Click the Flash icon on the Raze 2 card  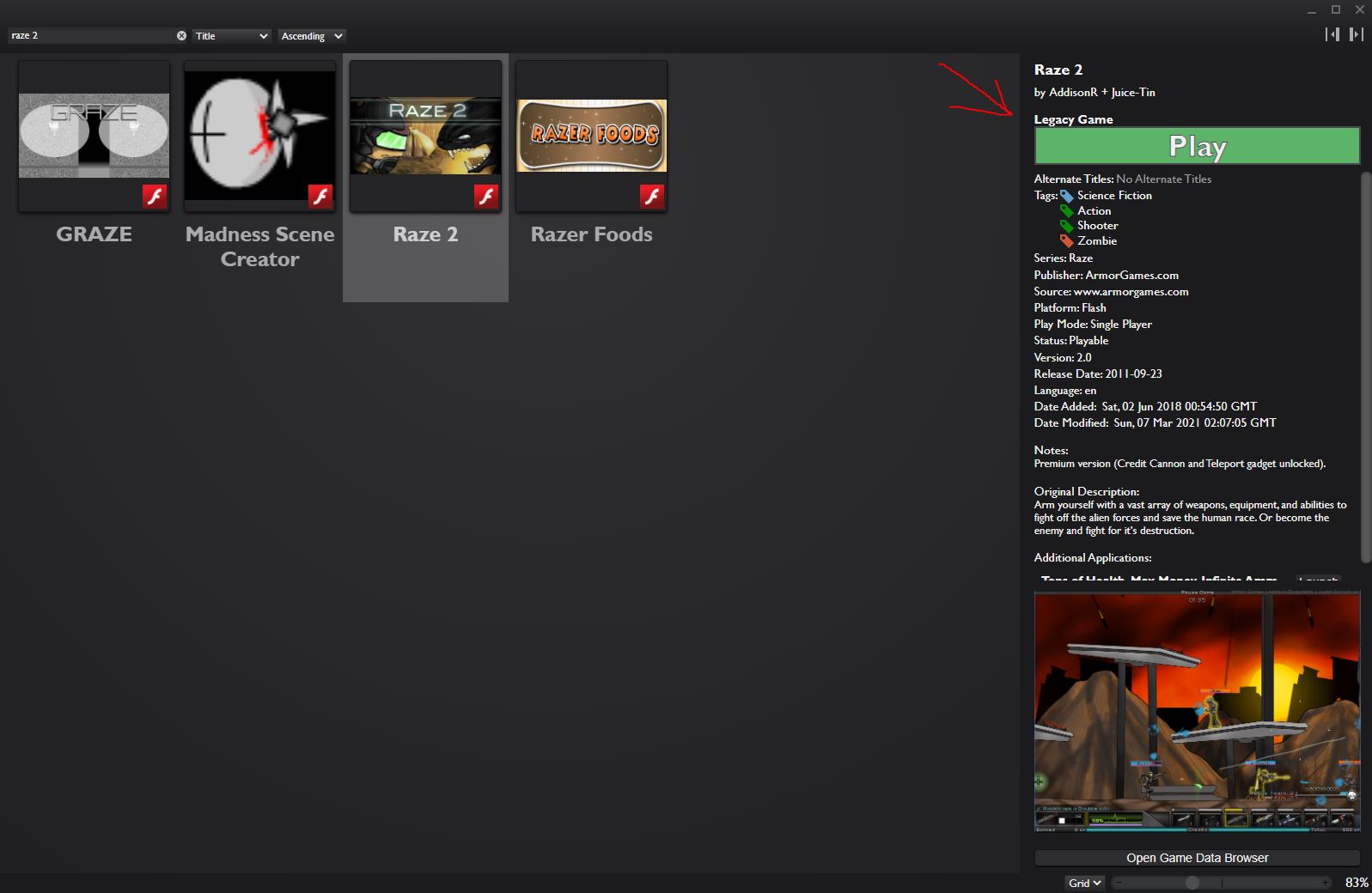pos(486,197)
